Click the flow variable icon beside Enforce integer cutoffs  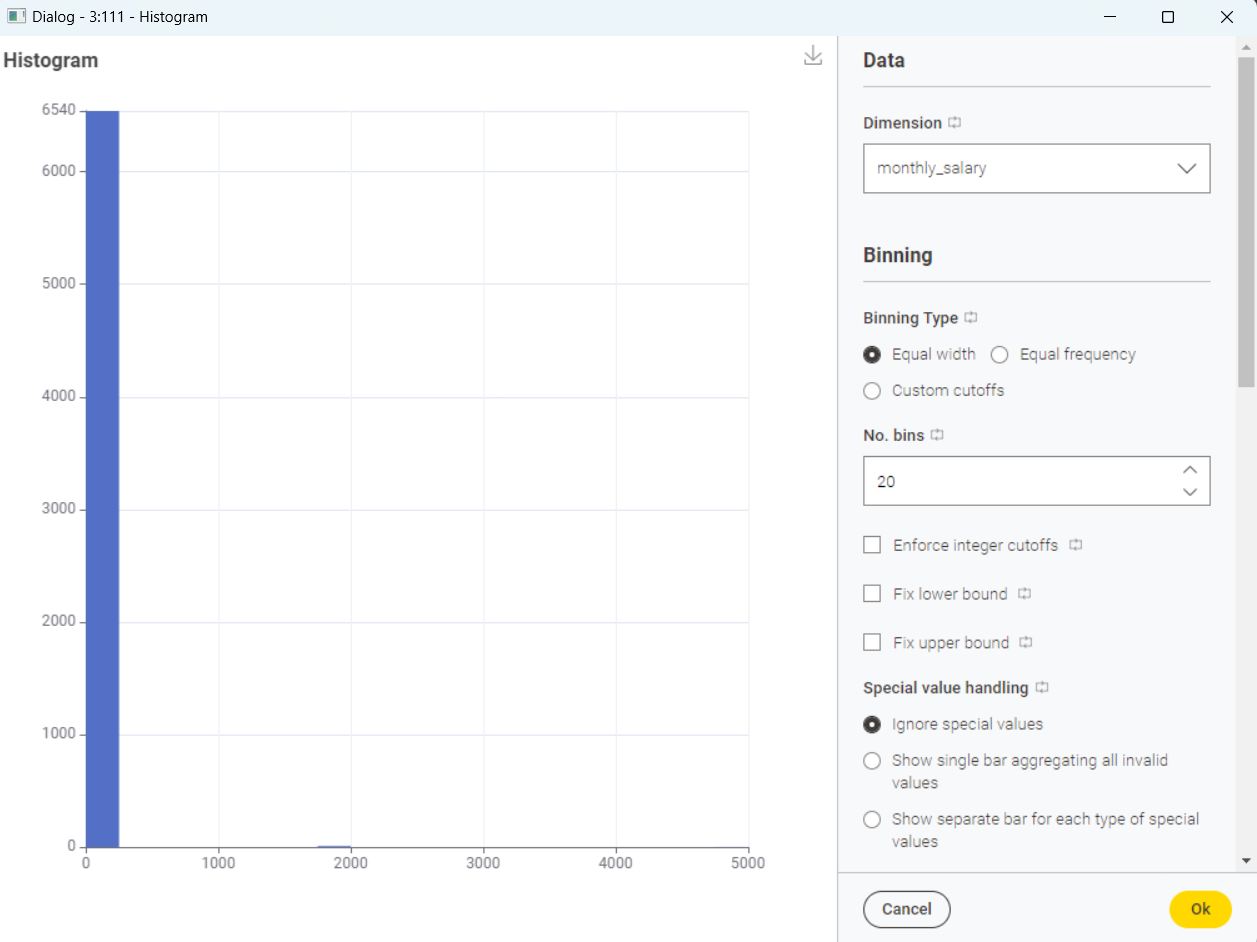pos(1075,545)
